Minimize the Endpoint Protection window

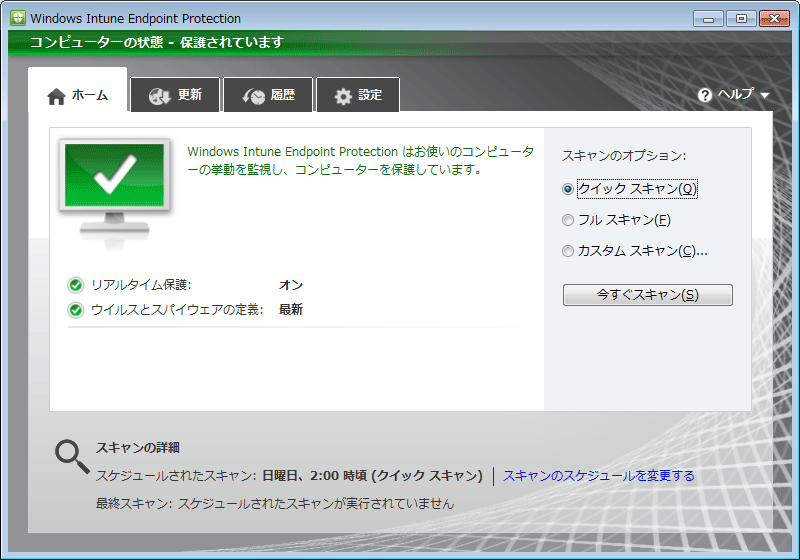[708, 19]
